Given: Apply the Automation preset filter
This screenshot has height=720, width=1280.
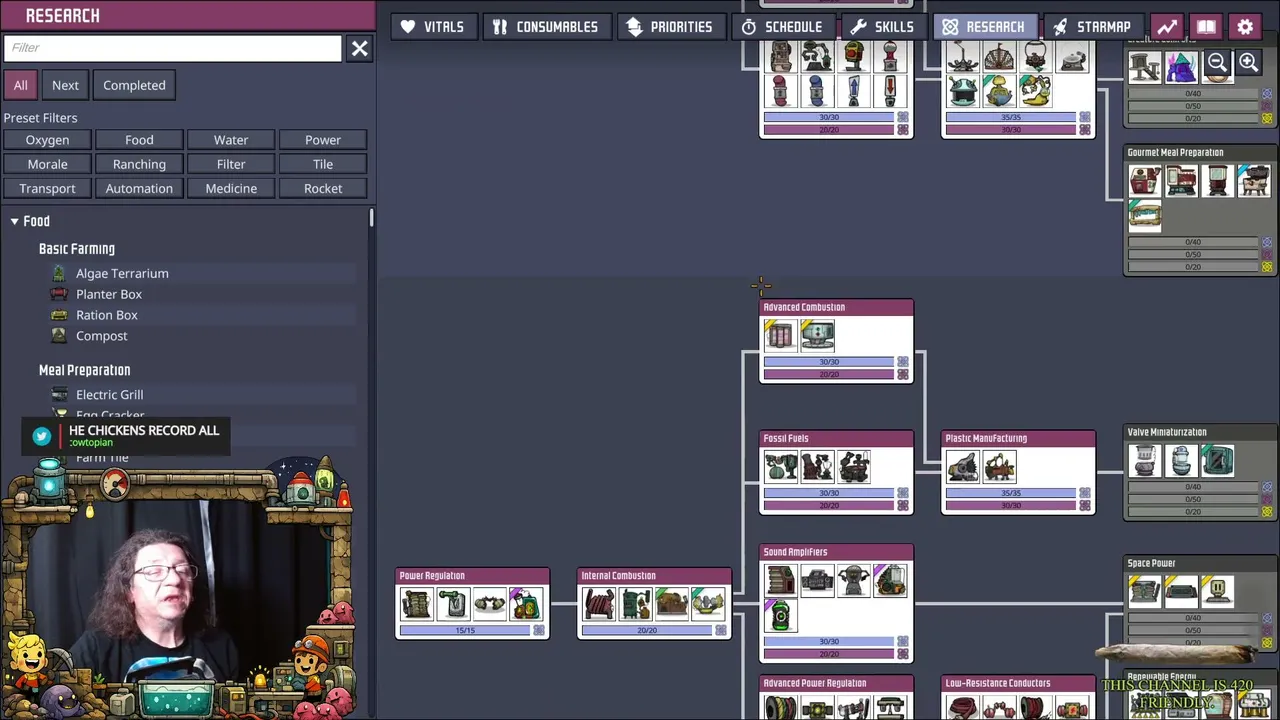Looking at the screenshot, I should point(139,188).
